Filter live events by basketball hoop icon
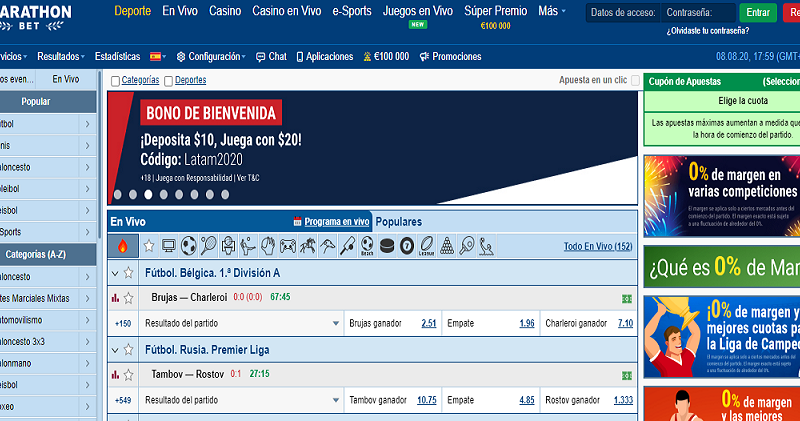 pos(228,246)
